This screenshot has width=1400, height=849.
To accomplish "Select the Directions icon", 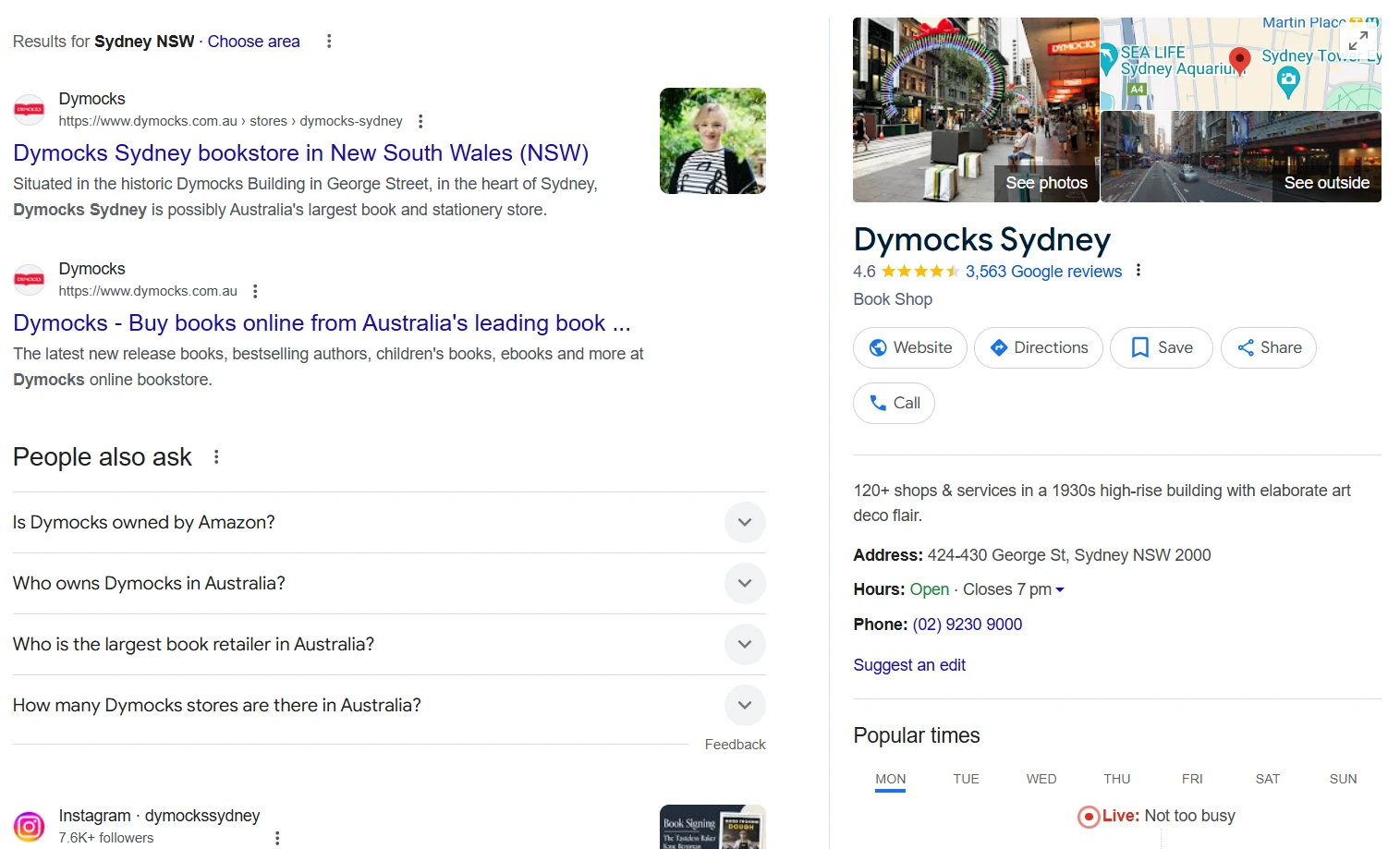I will 999,347.
